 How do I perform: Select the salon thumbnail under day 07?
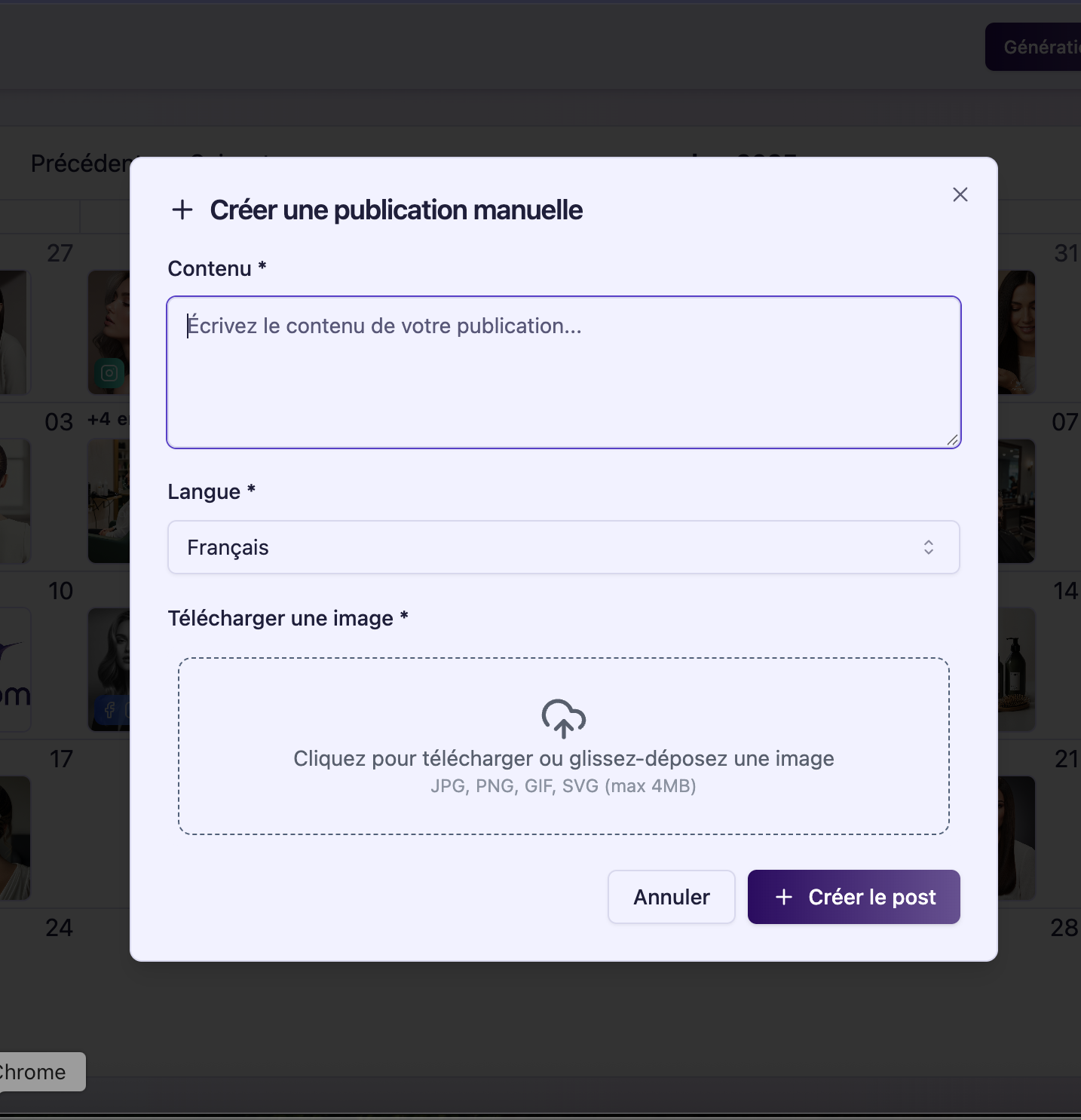(1016, 500)
